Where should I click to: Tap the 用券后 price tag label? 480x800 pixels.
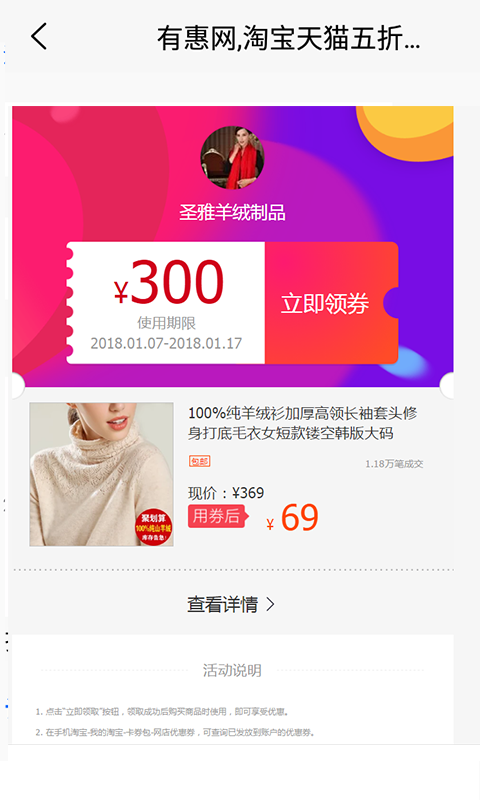[217, 516]
